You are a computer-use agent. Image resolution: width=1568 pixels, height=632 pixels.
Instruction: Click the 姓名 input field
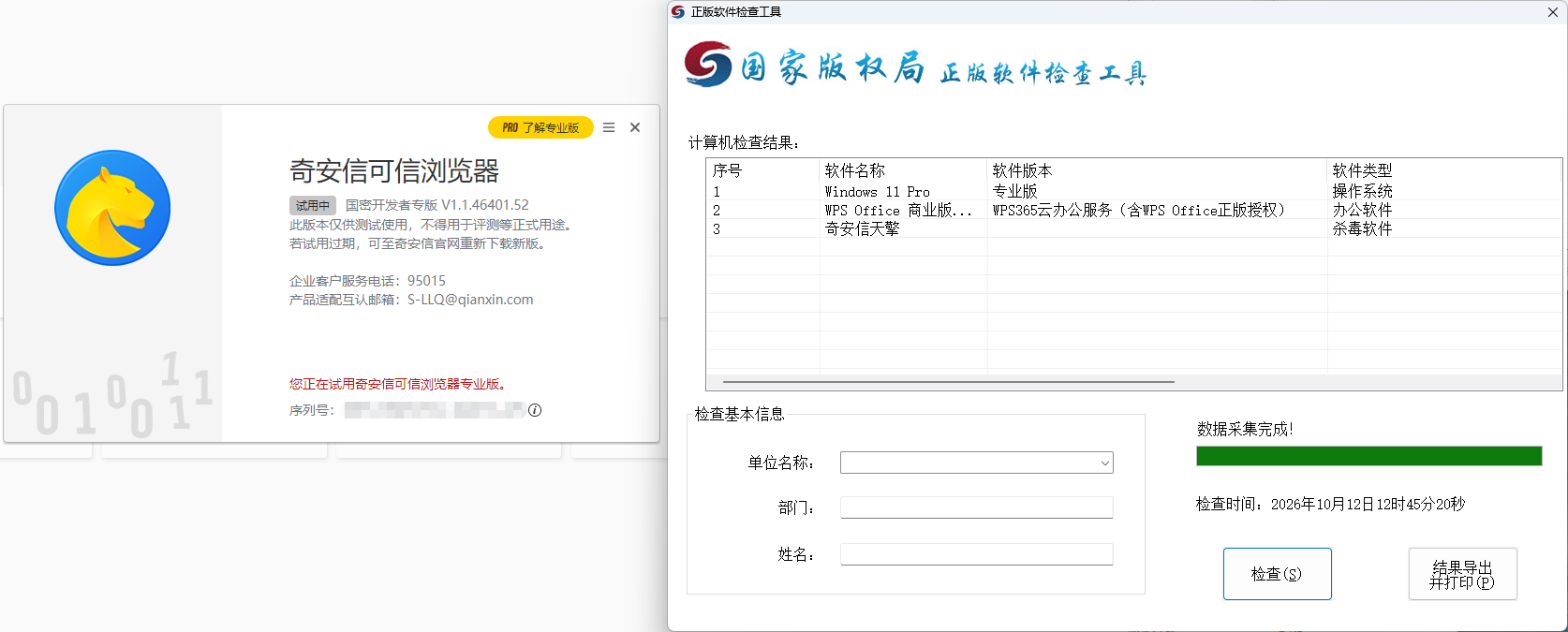point(976,554)
